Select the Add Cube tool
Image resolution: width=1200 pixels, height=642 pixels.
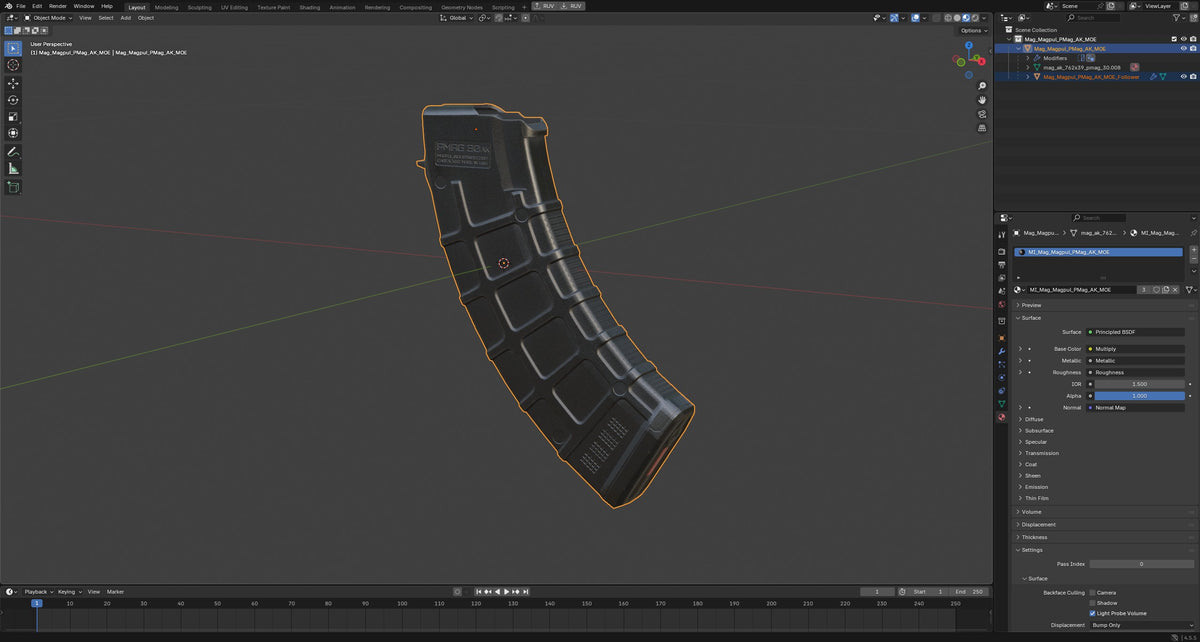tap(13, 187)
